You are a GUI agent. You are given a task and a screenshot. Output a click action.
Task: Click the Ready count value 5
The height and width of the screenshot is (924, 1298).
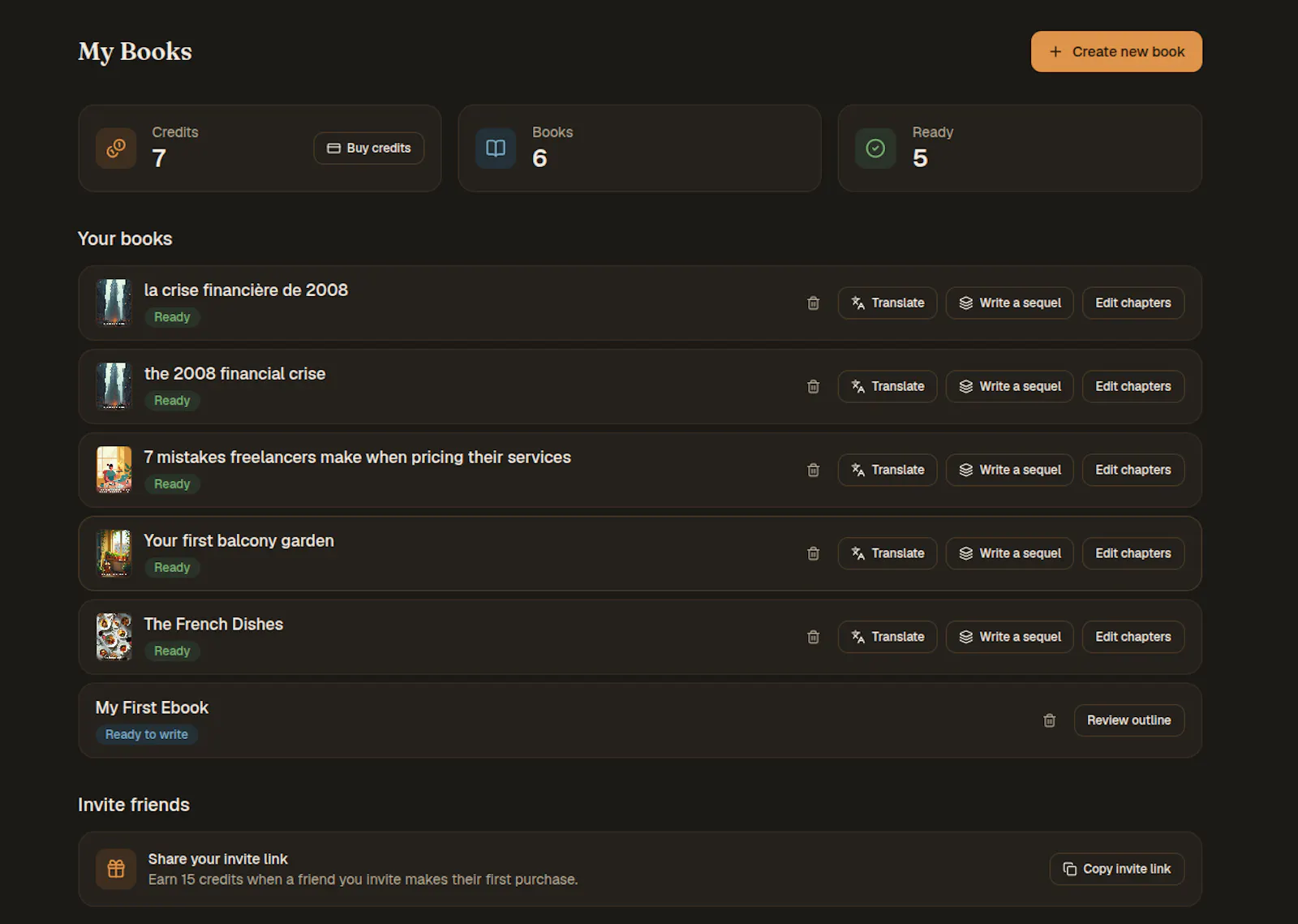coord(920,158)
